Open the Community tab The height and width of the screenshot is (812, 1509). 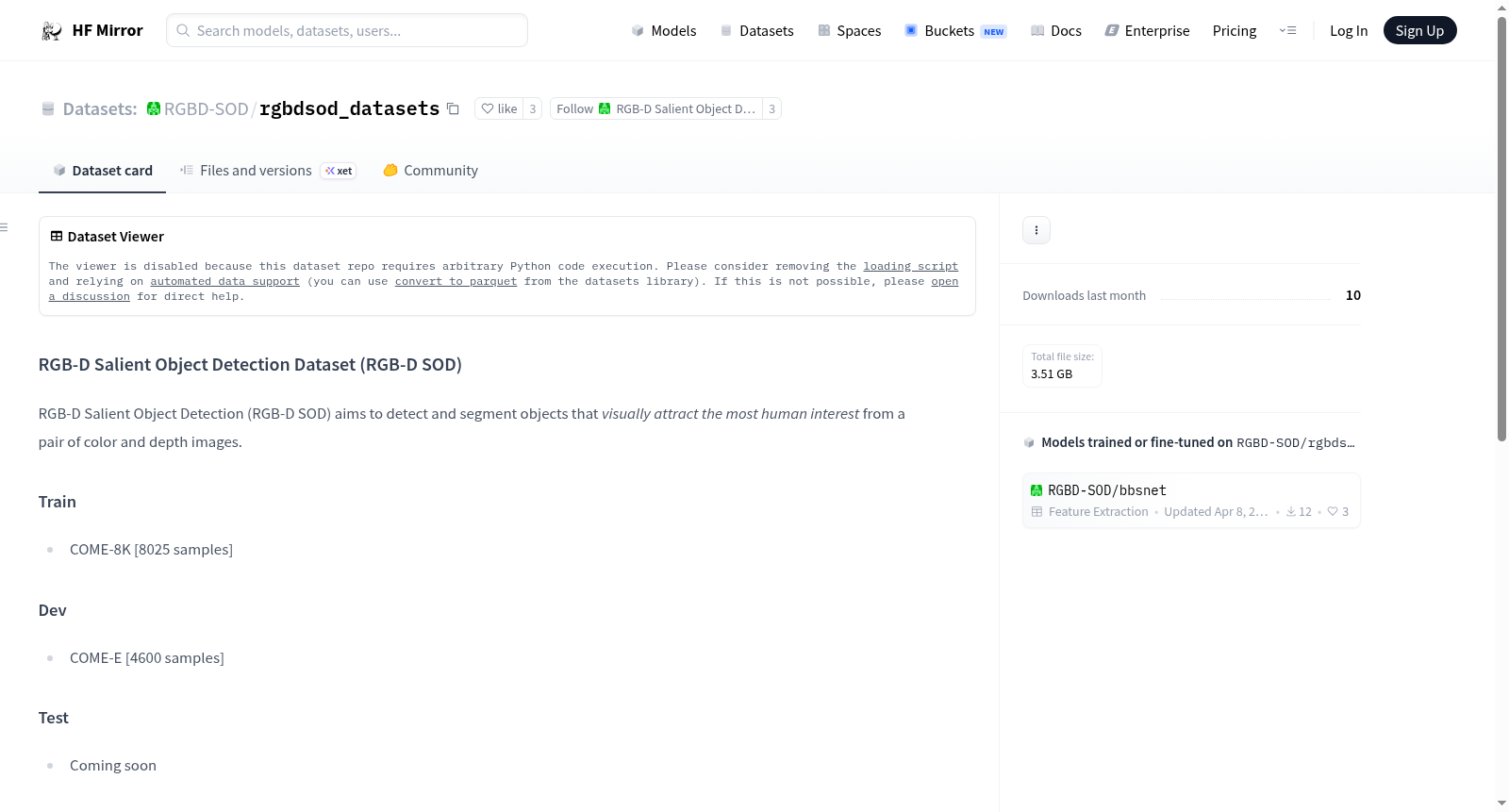click(x=431, y=171)
